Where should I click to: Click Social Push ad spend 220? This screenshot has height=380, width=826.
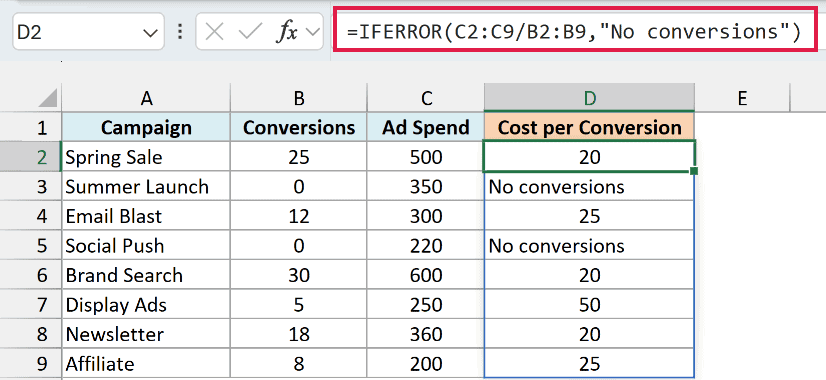pos(426,246)
